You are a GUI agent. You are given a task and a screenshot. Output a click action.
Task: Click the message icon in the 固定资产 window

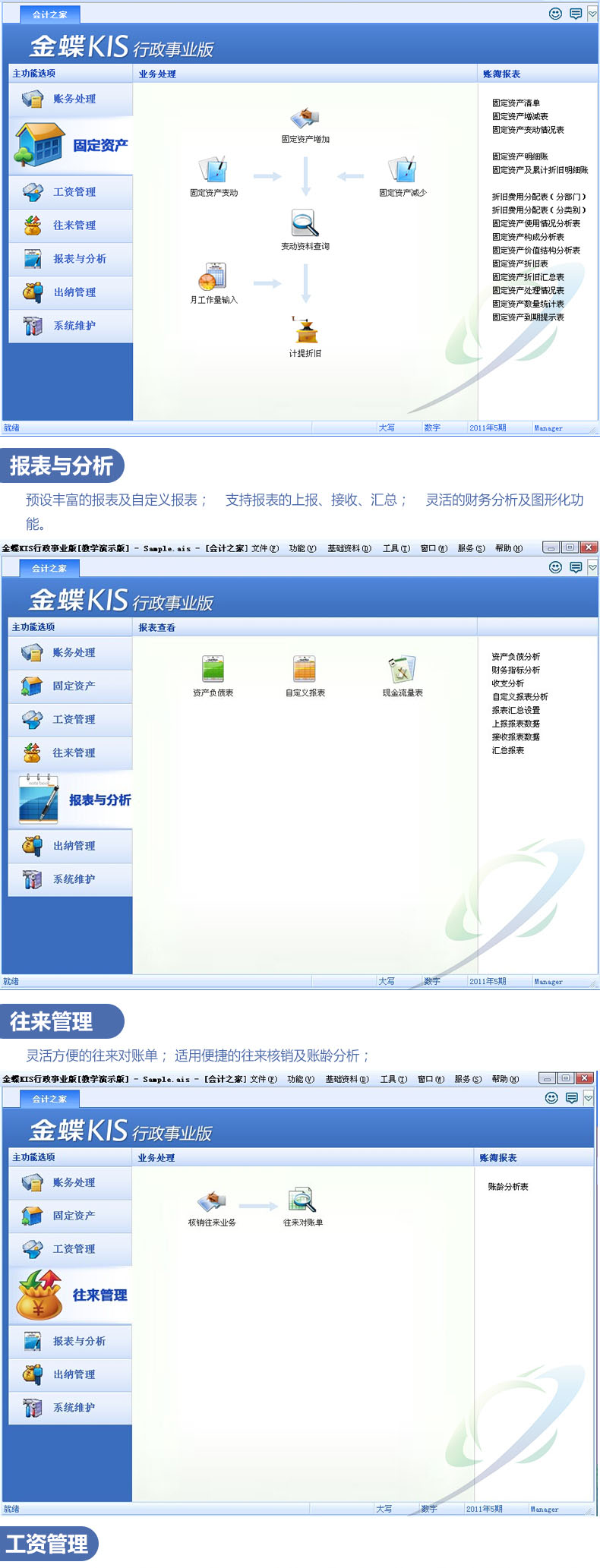pos(576,14)
